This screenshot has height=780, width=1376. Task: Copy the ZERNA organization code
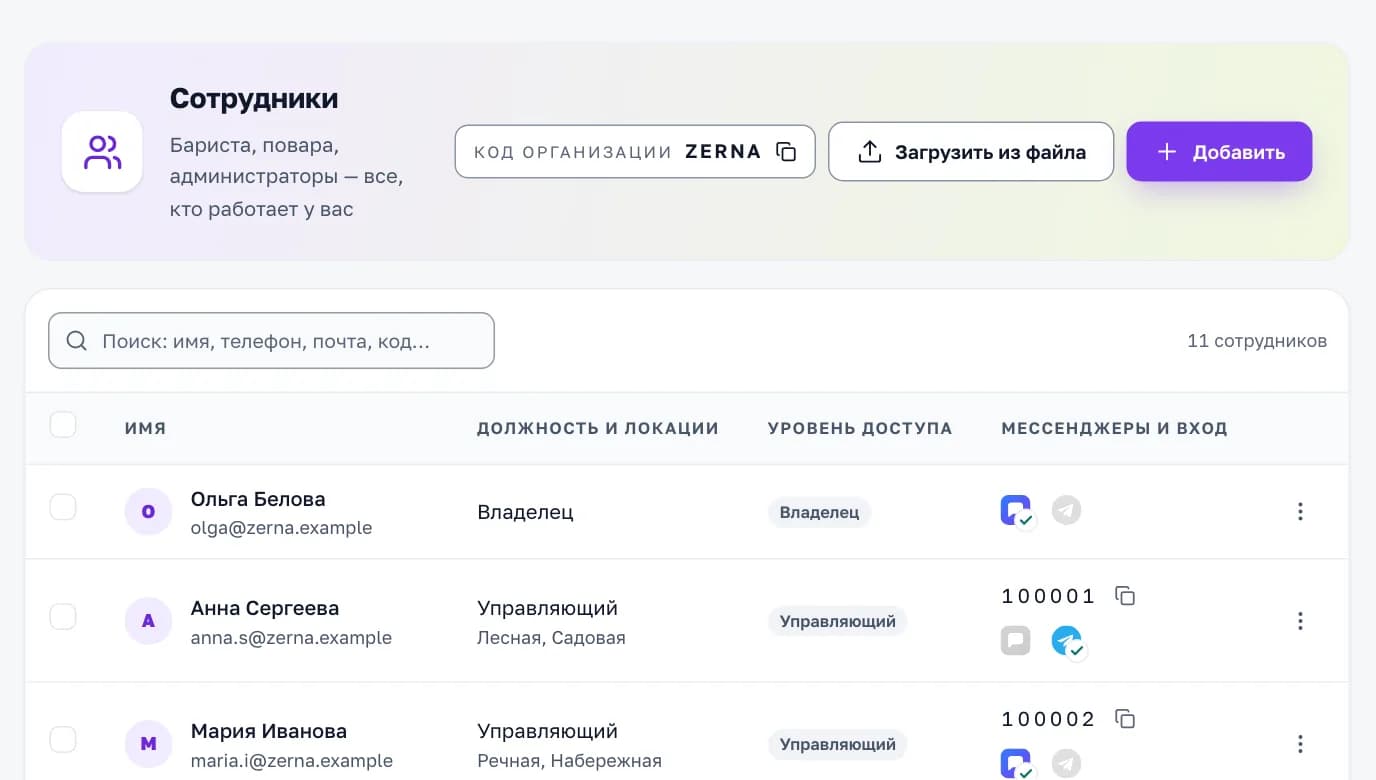coord(787,152)
